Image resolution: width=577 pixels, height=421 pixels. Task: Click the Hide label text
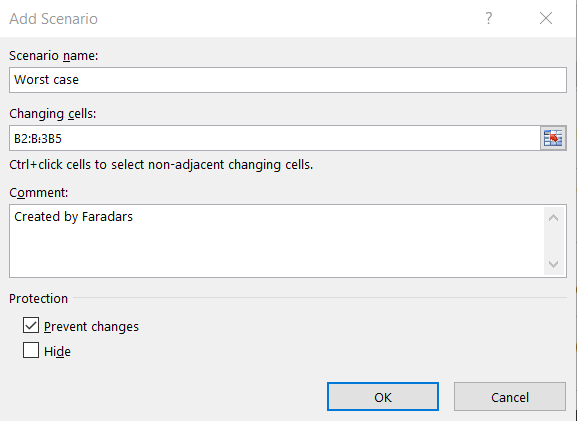pyautogui.click(x=57, y=351)
